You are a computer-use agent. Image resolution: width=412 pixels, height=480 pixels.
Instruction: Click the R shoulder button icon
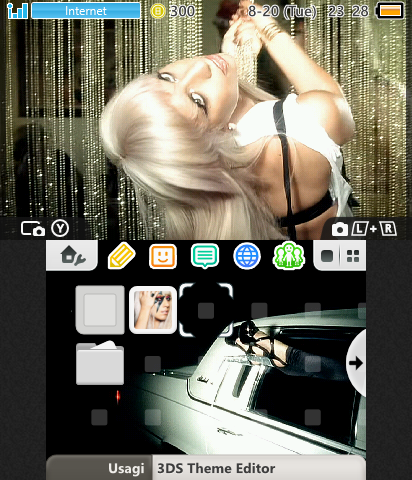click(388, 229)
